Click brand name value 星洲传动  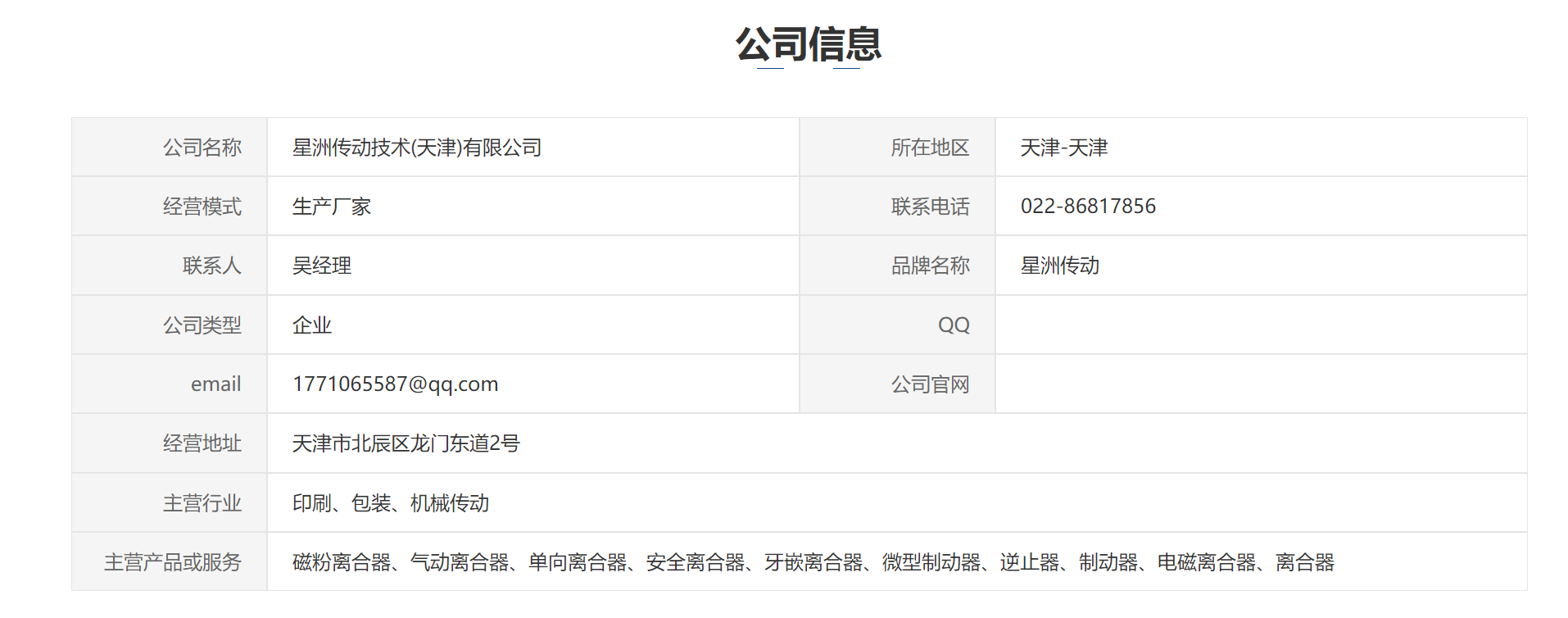[x=1059, y=266]
